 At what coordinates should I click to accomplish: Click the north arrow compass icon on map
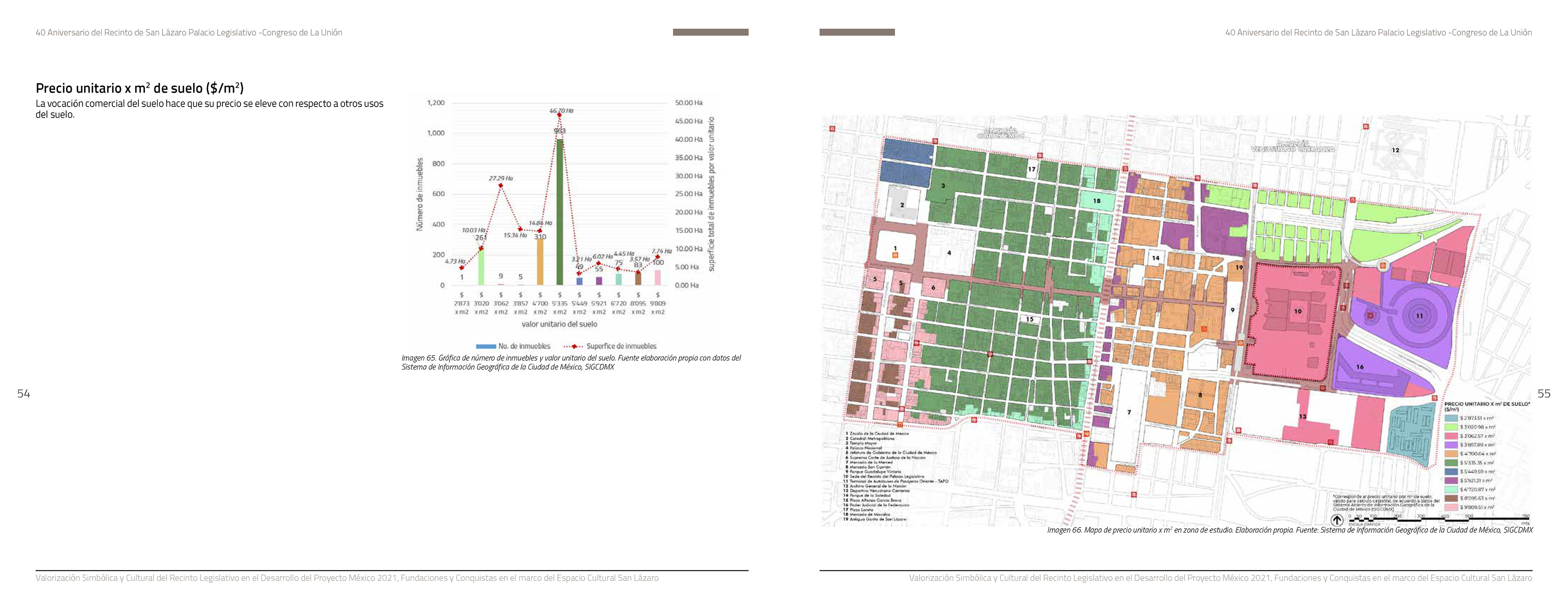[x=1337, y=519]
